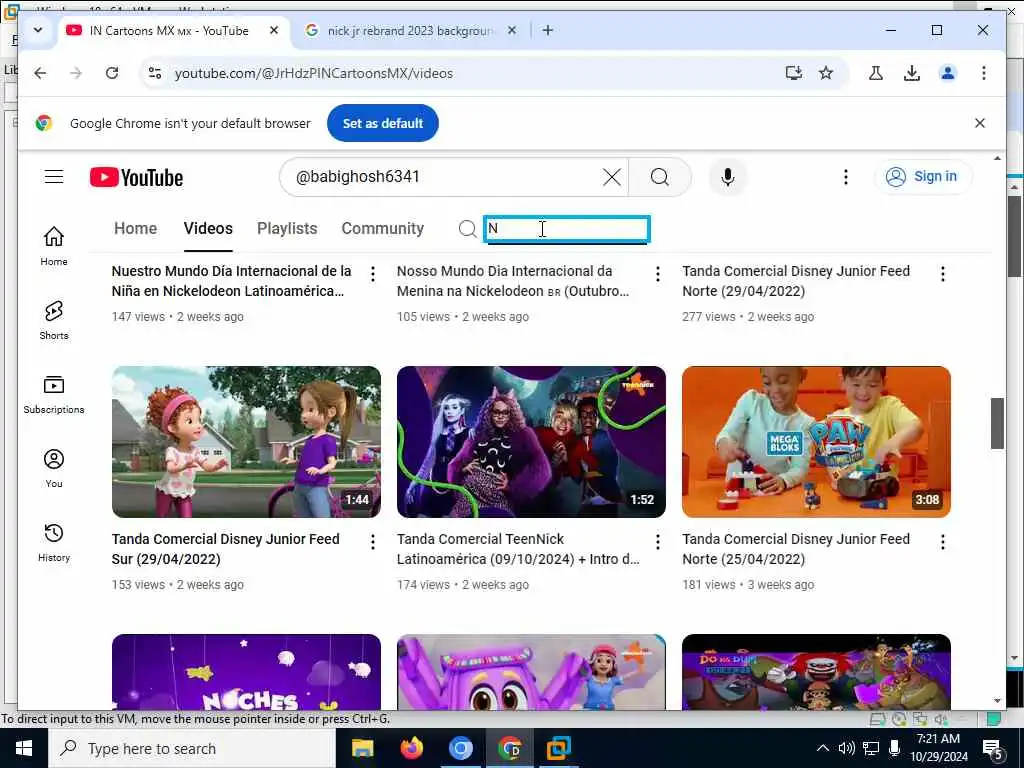1024x768 pixels.
Task: Select the channel Videos tab
Action: pos(208,229)
